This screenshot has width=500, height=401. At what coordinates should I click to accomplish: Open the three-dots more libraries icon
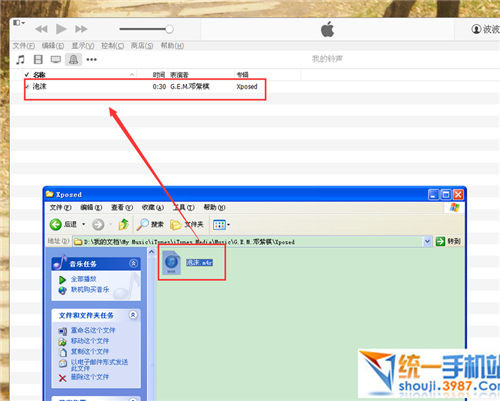(x=91, y=60)
